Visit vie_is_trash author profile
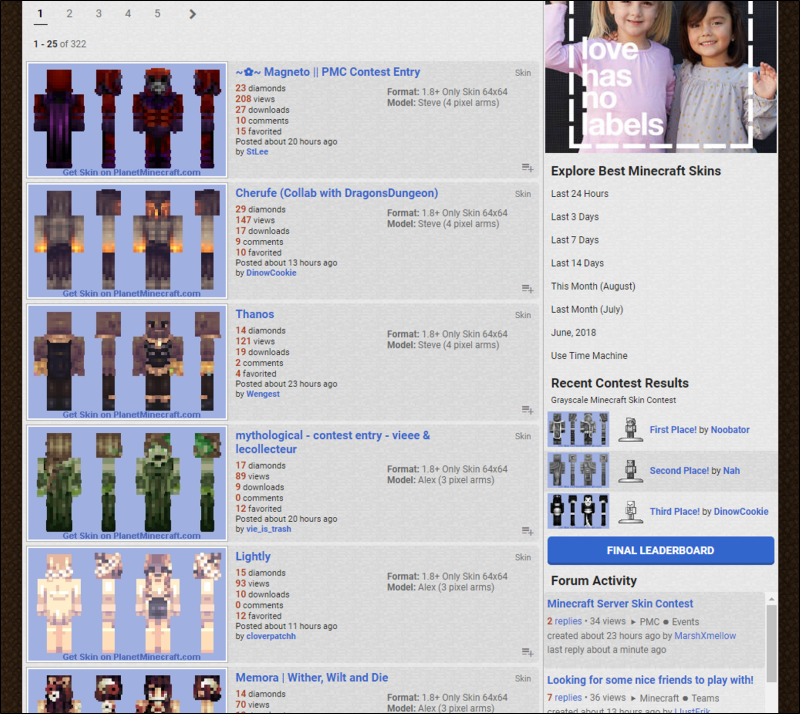Viewport: 800px width, 714px height. tap(269, 529)
